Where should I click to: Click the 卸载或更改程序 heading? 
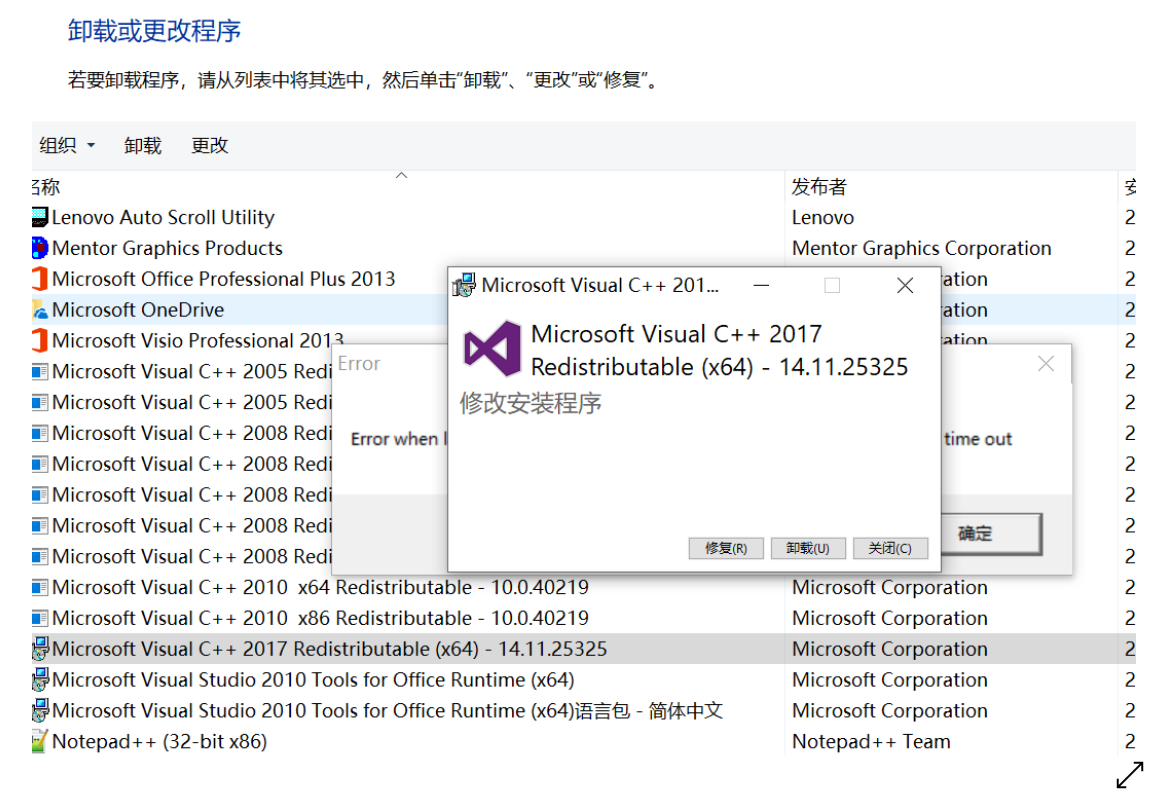155,31
